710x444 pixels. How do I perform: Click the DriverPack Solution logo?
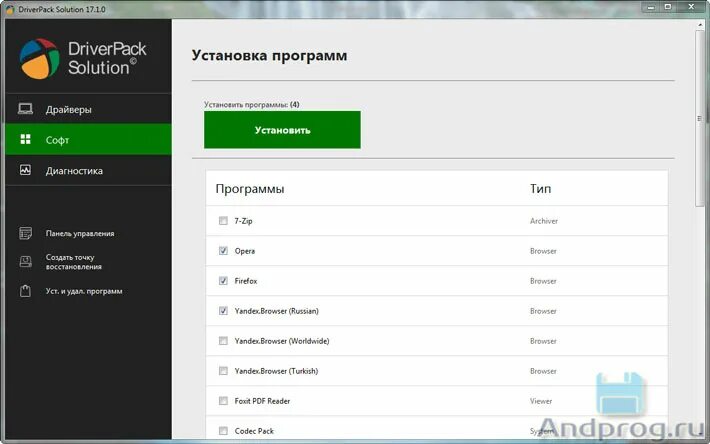tap(82, 58)
